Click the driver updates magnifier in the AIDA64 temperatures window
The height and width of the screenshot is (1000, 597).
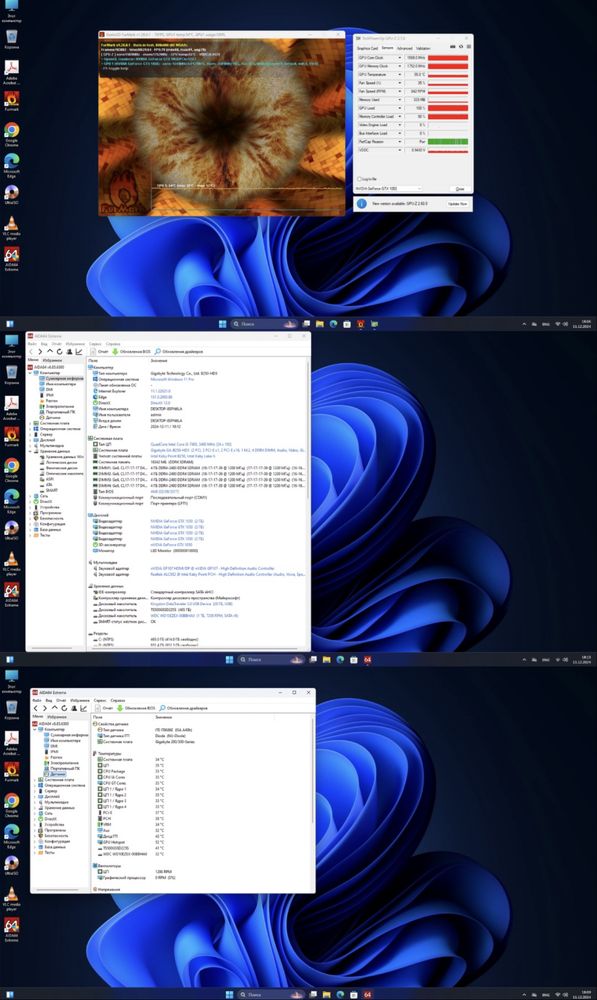(163, 708)
